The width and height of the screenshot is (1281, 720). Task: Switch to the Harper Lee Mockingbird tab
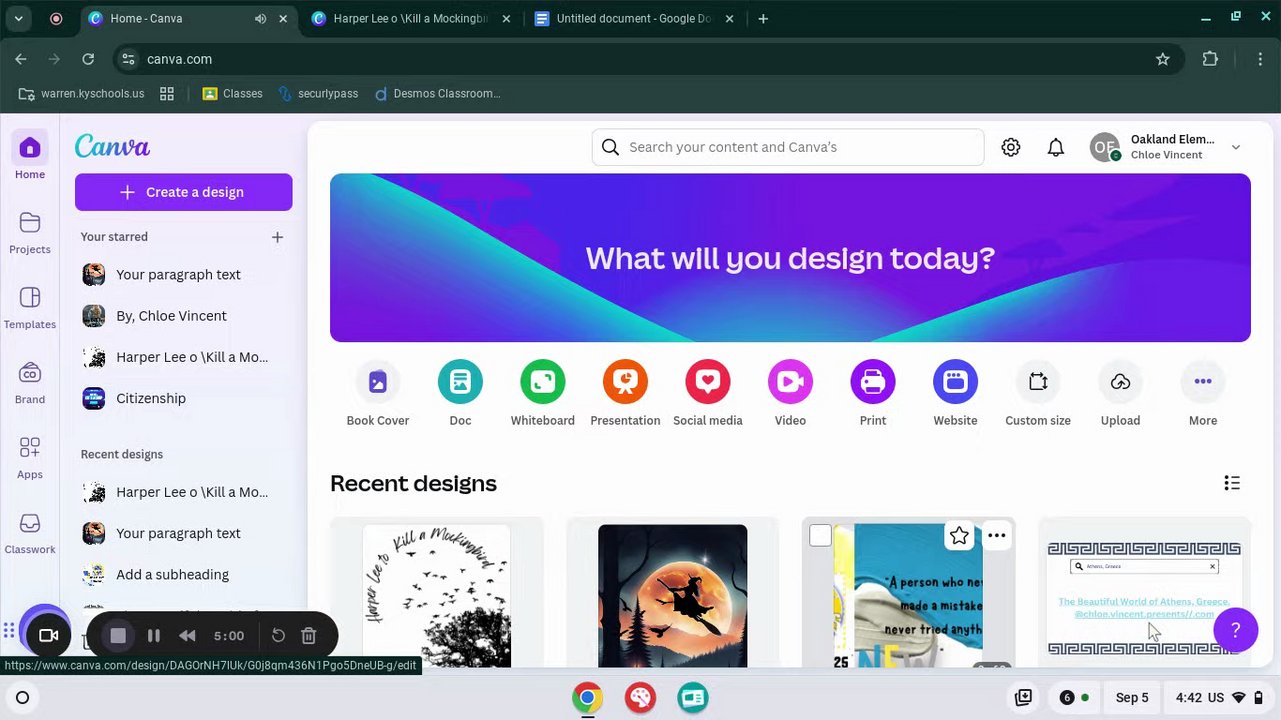[410, 19]
